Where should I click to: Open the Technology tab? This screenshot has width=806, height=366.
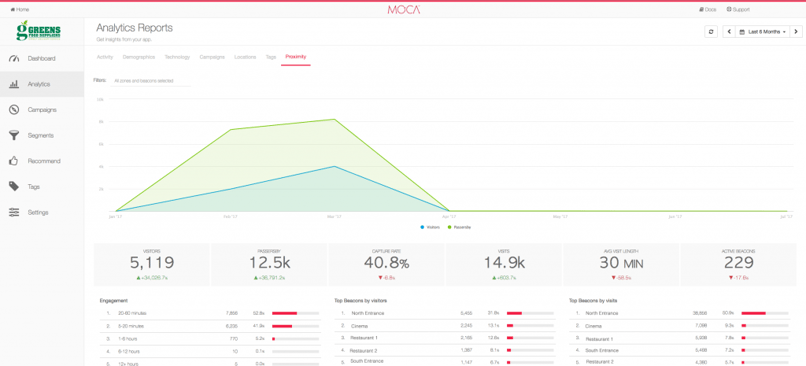(x=177, y=57)
